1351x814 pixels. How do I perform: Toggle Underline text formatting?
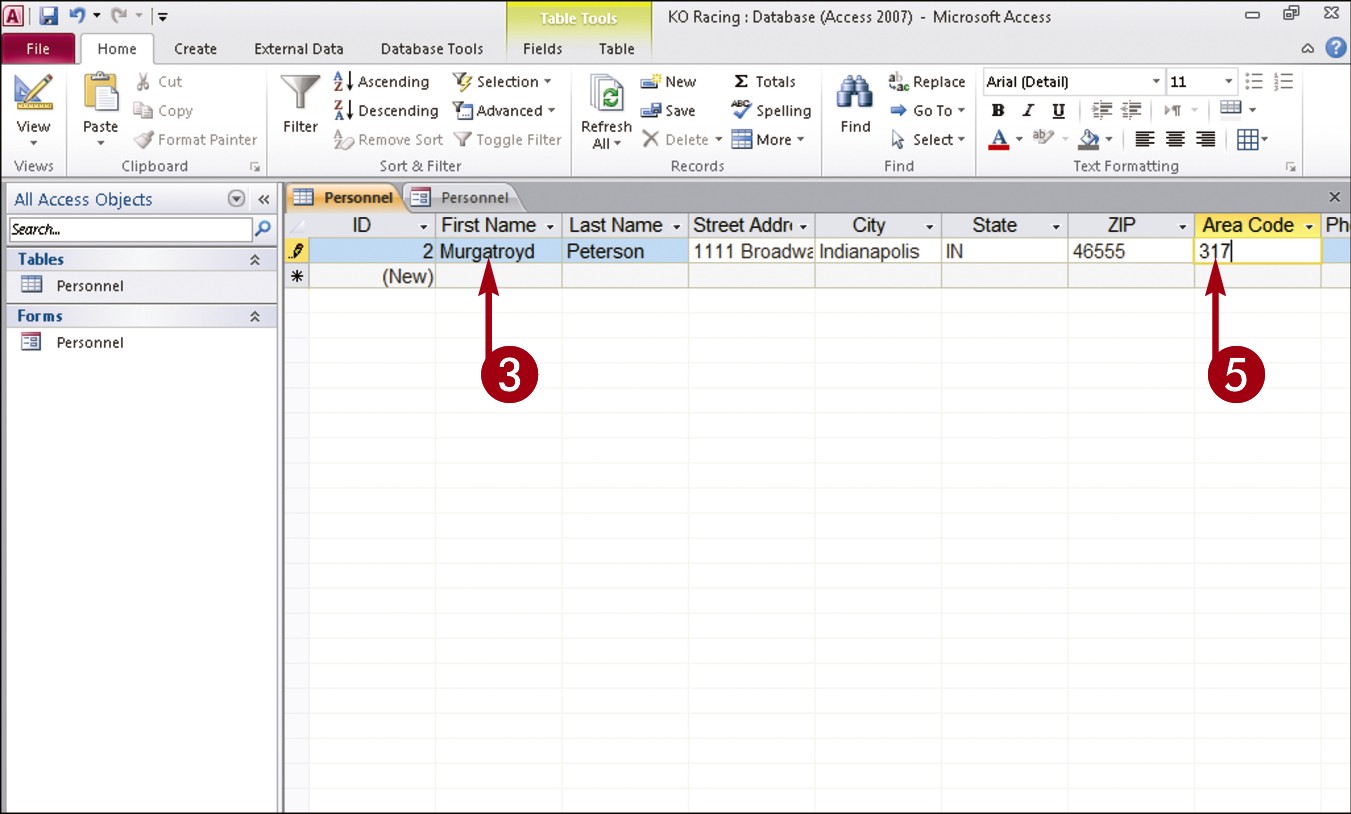(x=1058, y=111)
